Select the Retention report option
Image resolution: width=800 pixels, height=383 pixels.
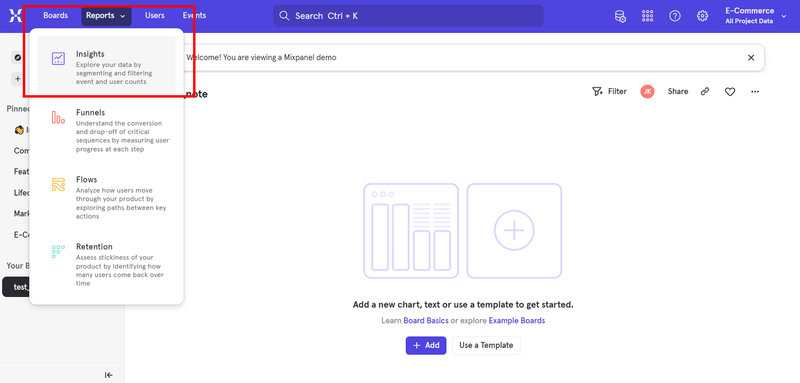click(x=107, y=265)
